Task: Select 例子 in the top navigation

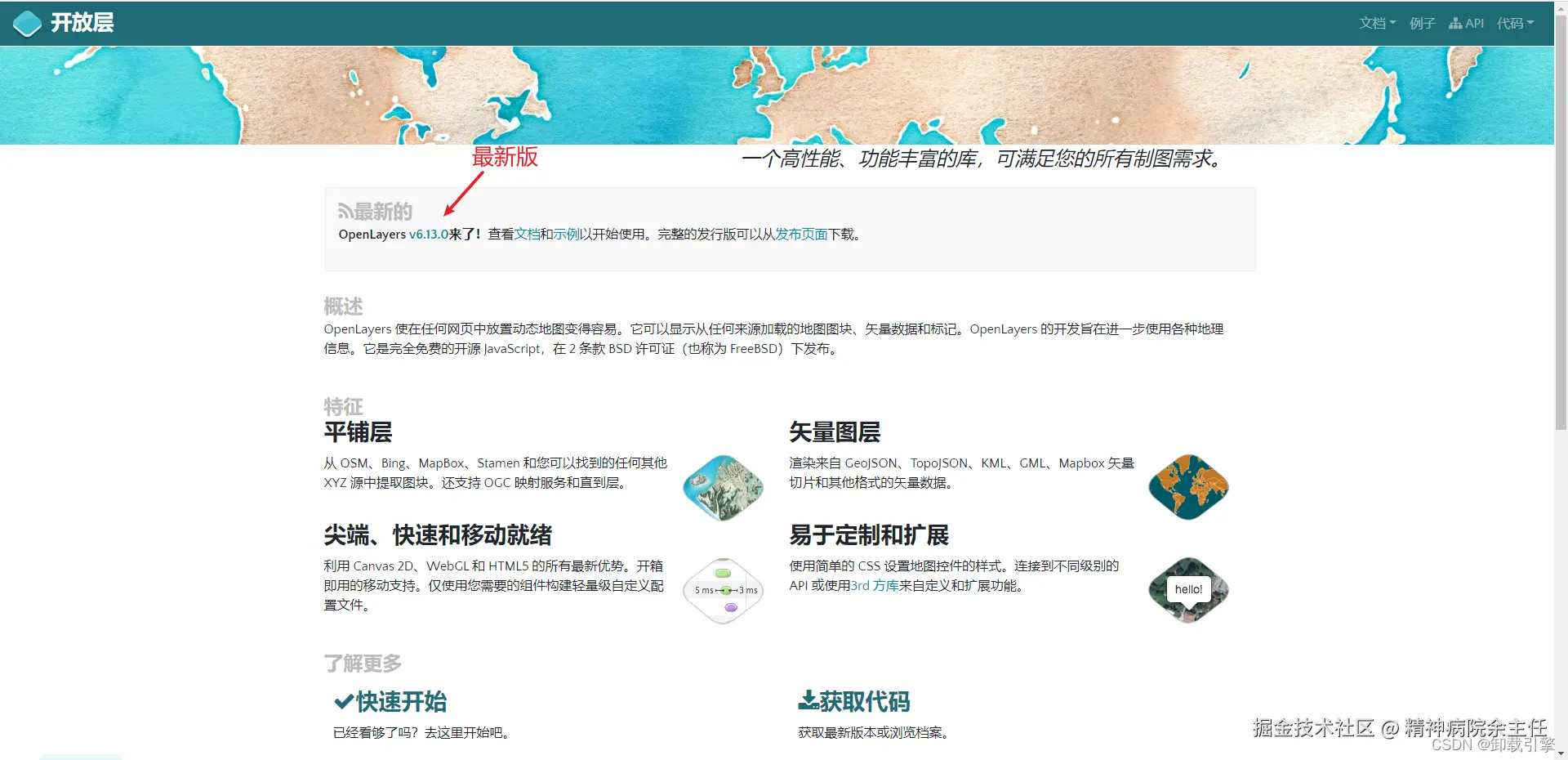Action: pos(1422,23)
